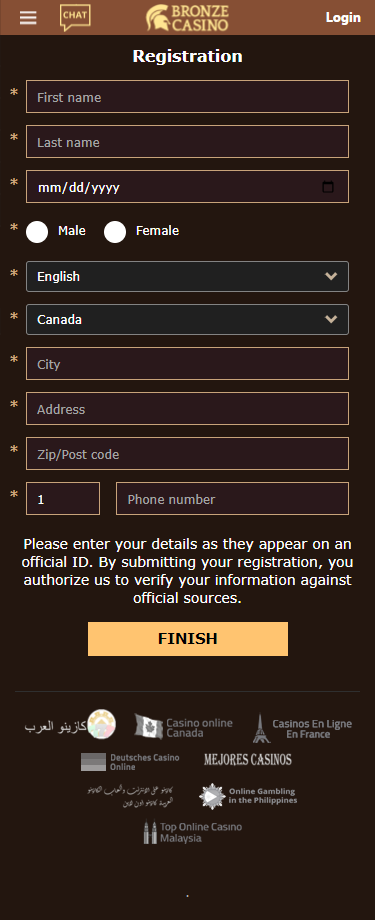Select the Male radio button

tap(37, 232)
